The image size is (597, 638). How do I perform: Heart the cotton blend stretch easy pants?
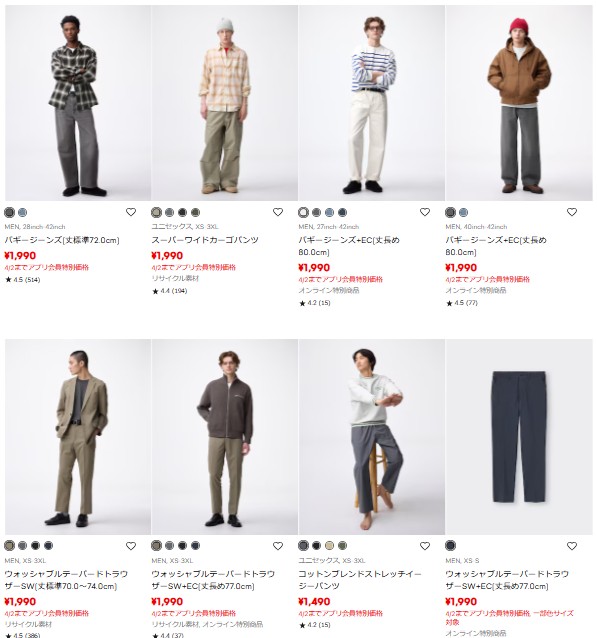[x=425, y=546]
